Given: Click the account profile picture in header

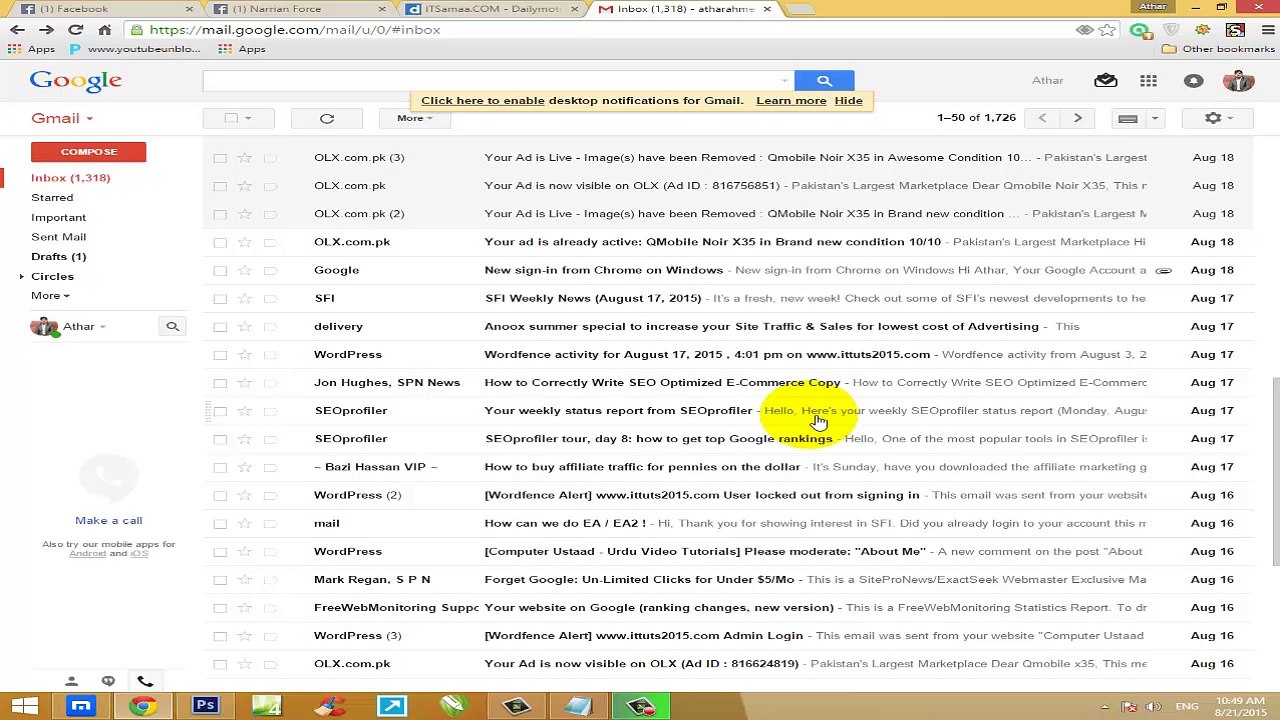Looking at the screenshot, I should point(1238,81).
